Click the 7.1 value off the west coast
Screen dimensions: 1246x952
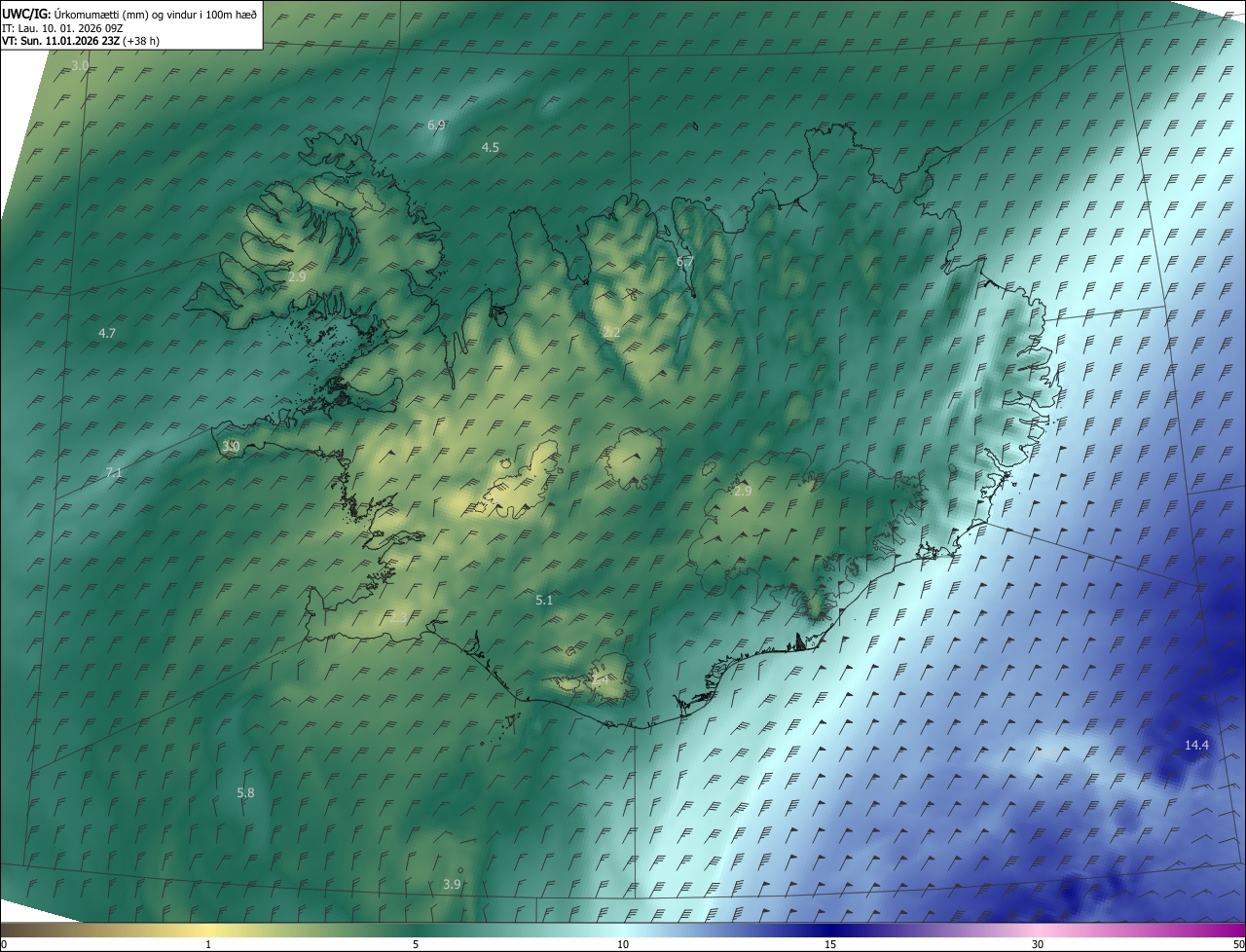click(114, 472)
